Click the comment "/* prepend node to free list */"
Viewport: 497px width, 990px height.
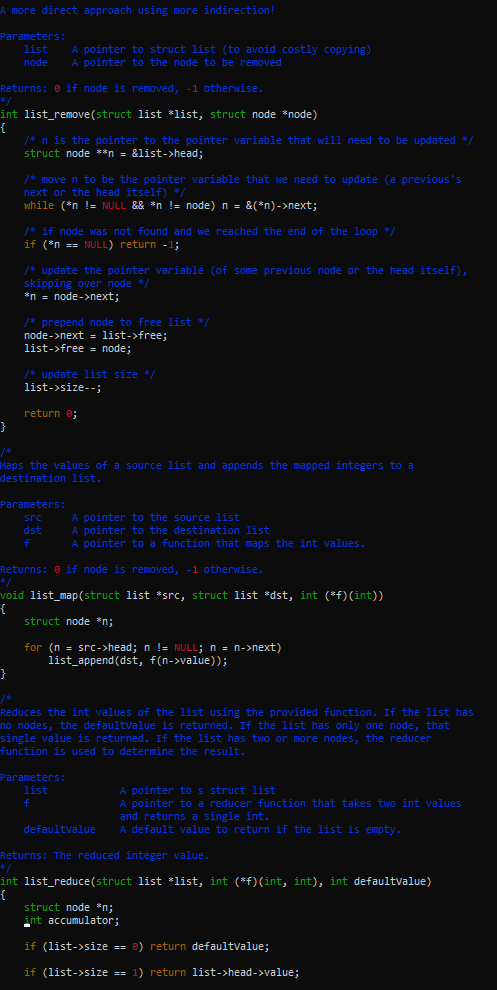coord(116,322)
